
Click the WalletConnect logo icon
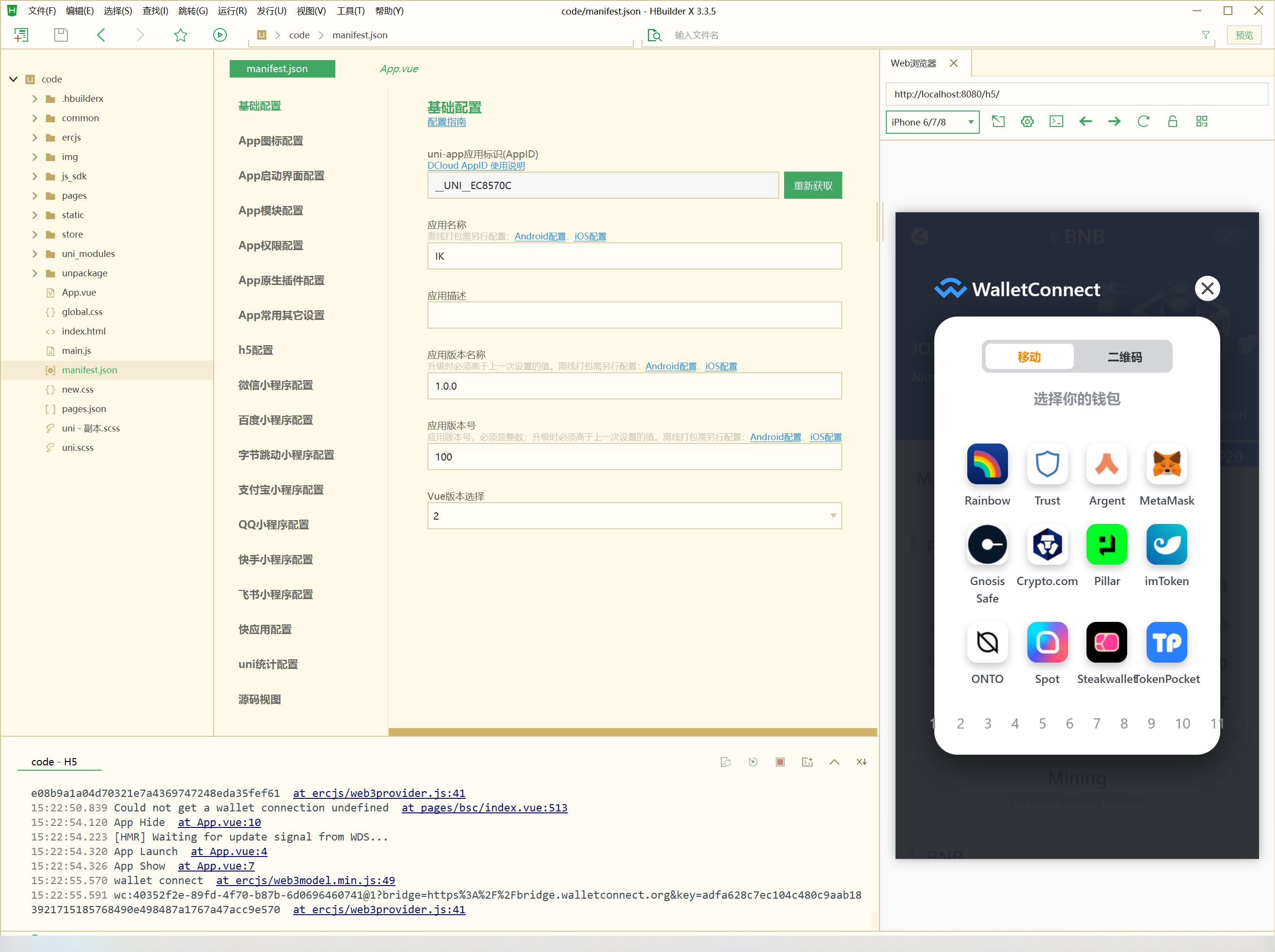coord(951,289)
